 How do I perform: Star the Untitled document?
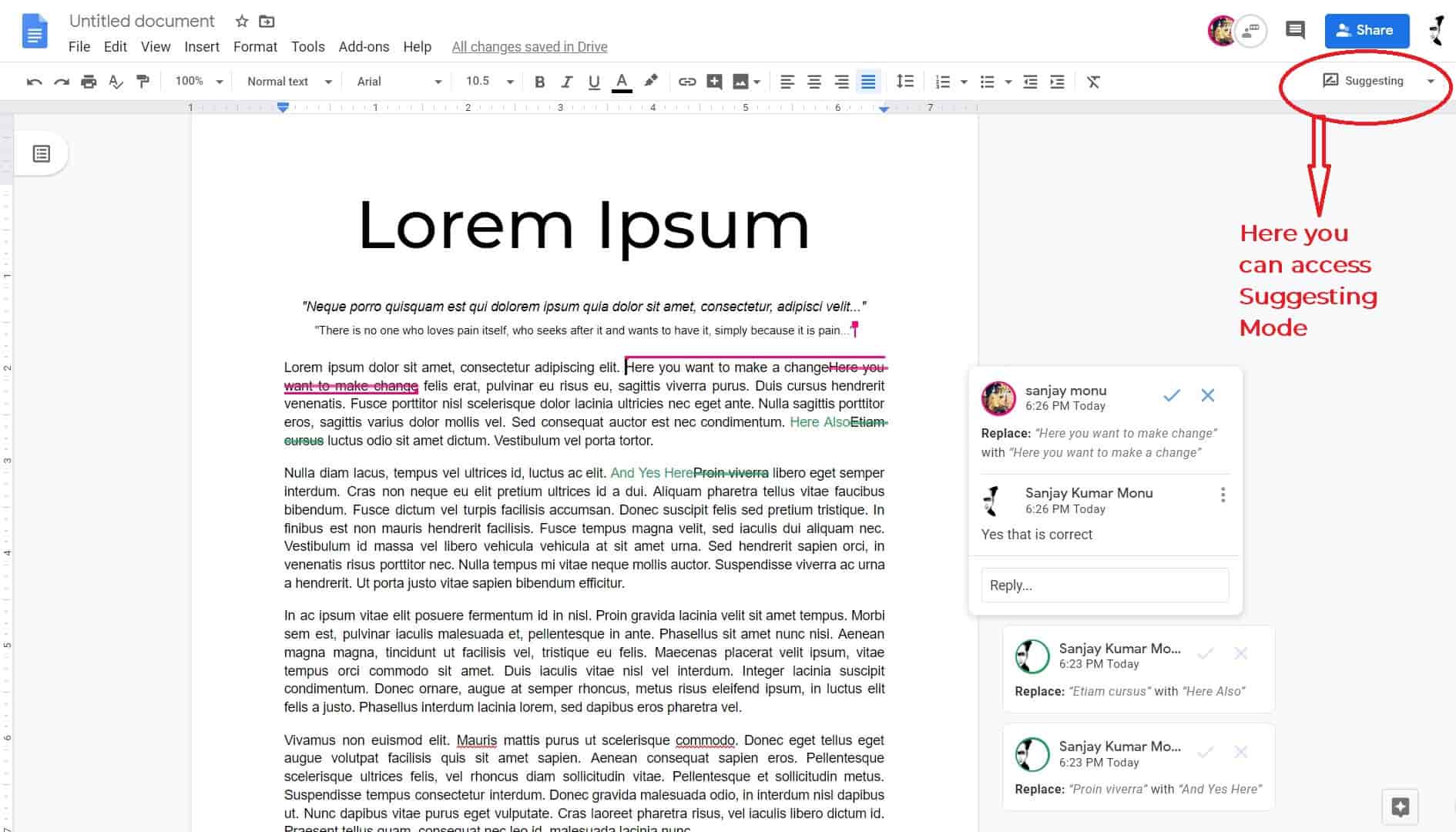pyautogui.click(x=242, y=22)
